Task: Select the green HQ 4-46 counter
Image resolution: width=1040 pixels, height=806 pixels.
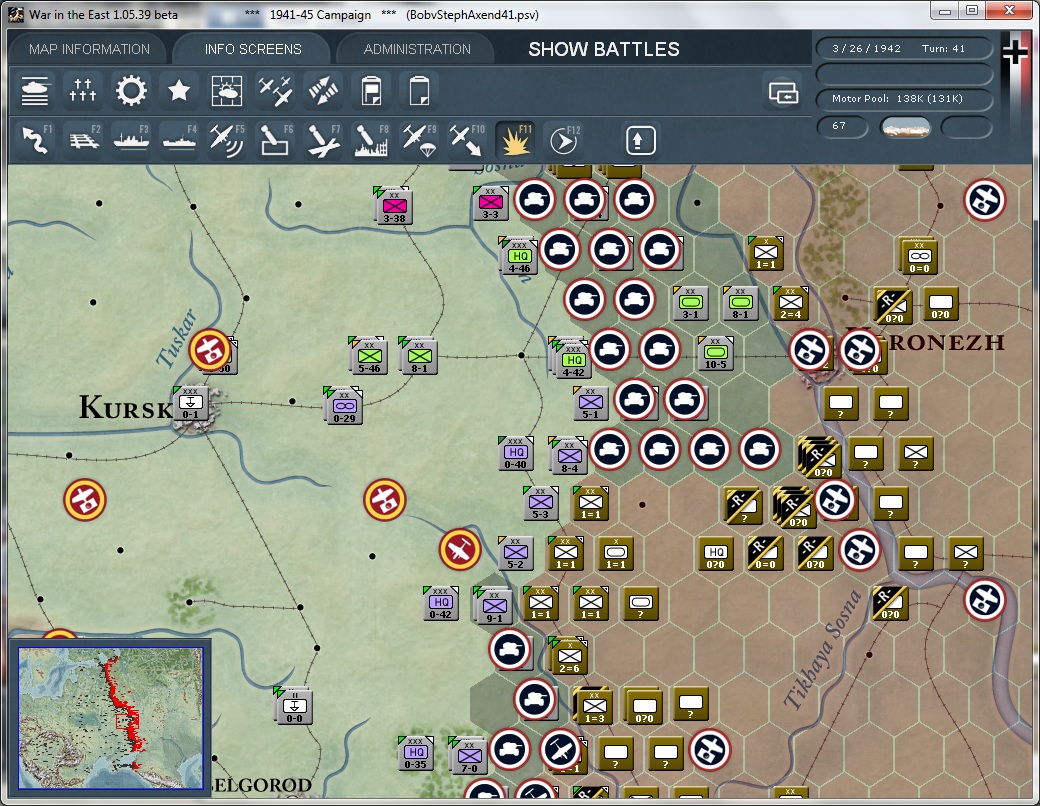Action: [519, 256]
